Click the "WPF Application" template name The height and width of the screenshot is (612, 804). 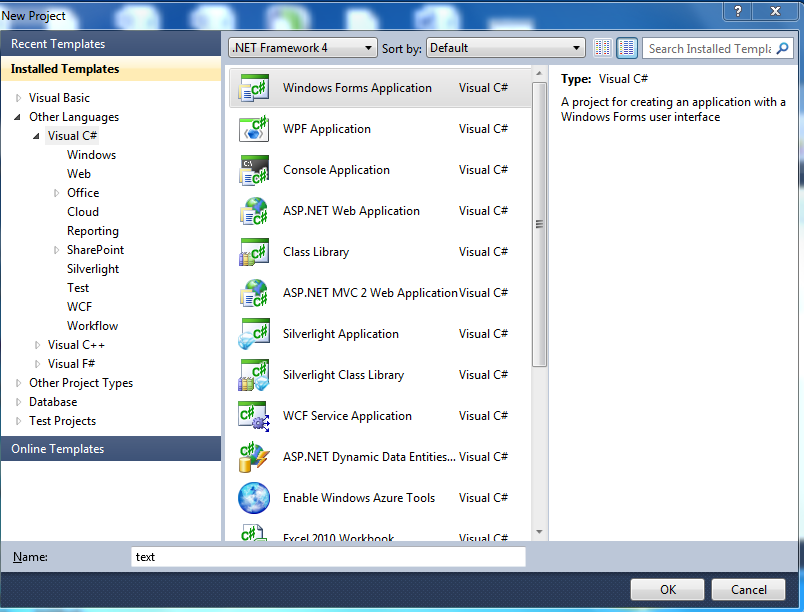327,129
